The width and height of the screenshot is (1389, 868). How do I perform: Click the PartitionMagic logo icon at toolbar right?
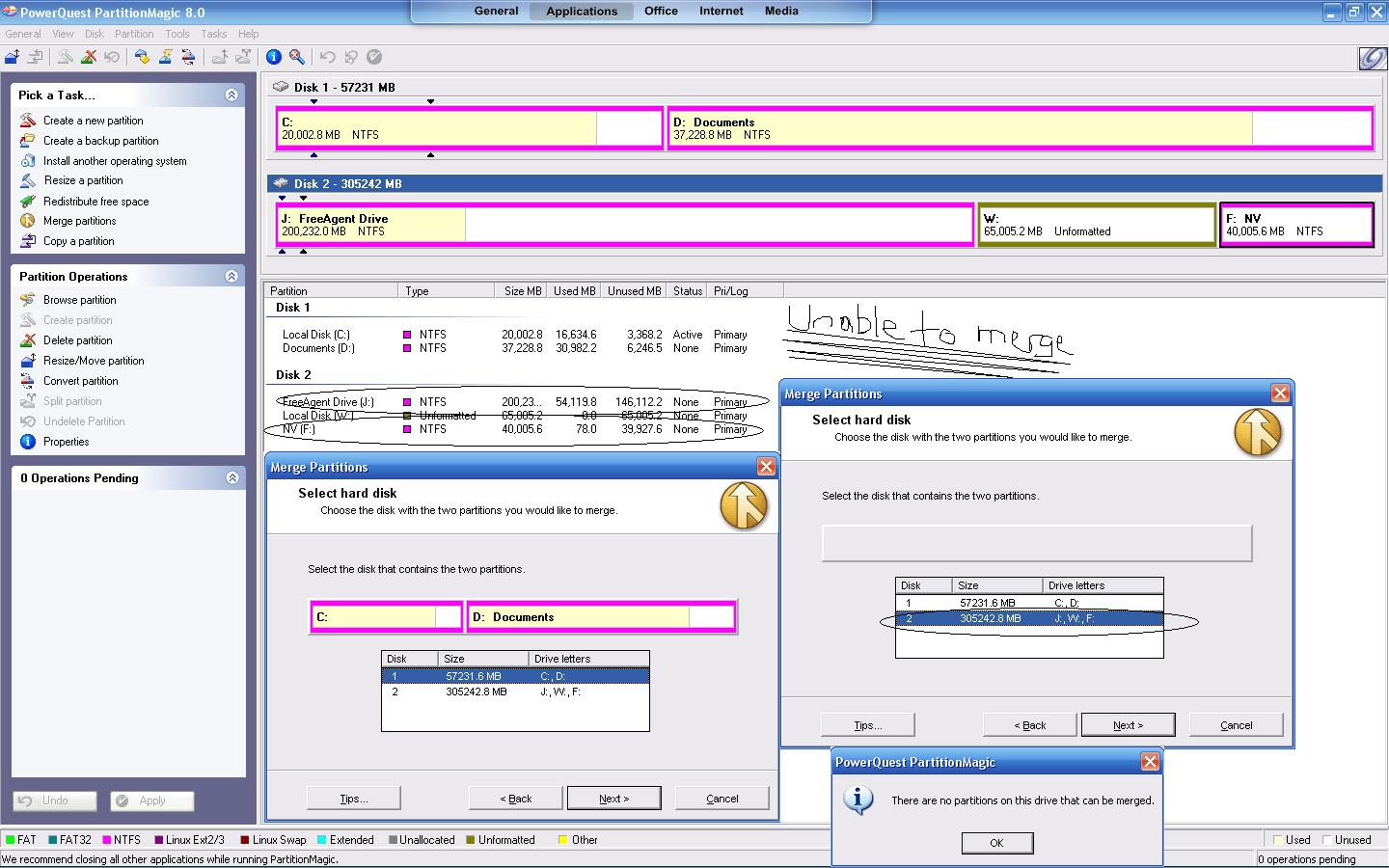point(1372,59)
